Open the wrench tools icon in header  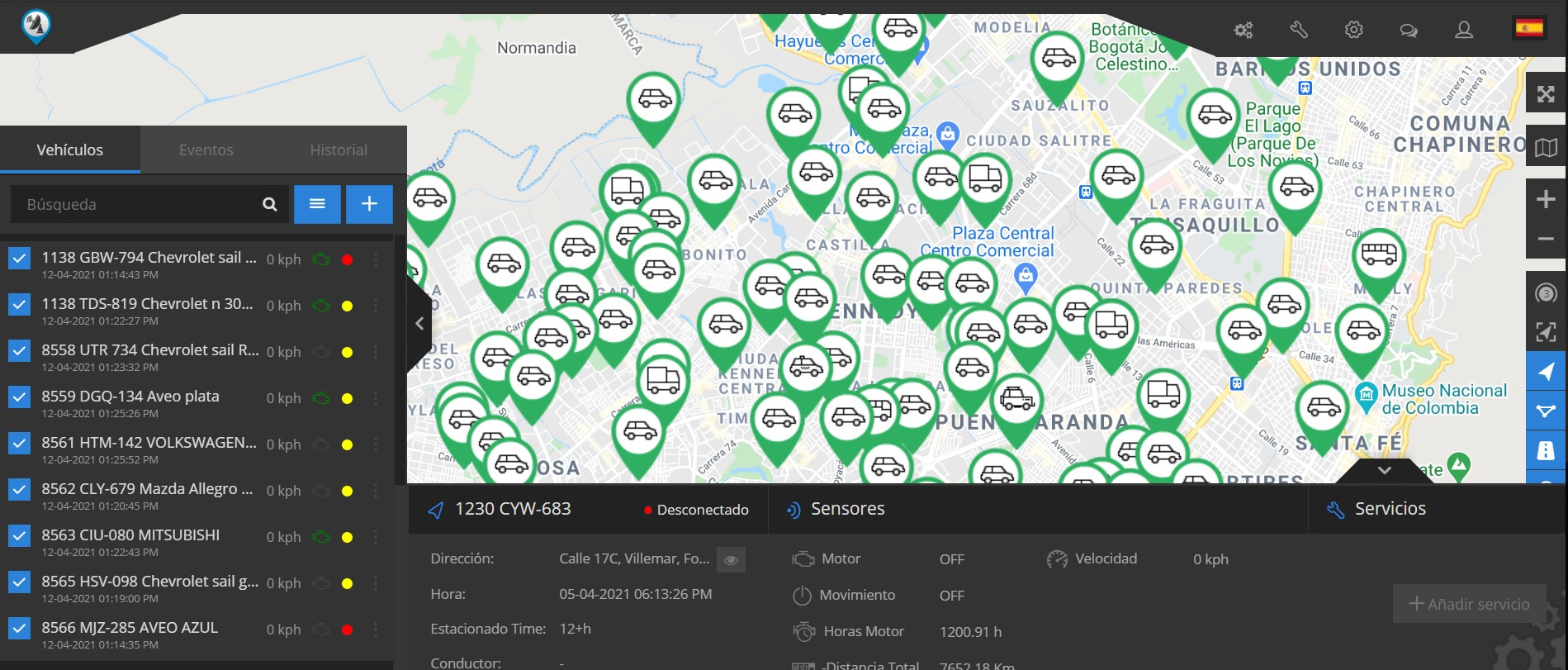click(1299, 31)
